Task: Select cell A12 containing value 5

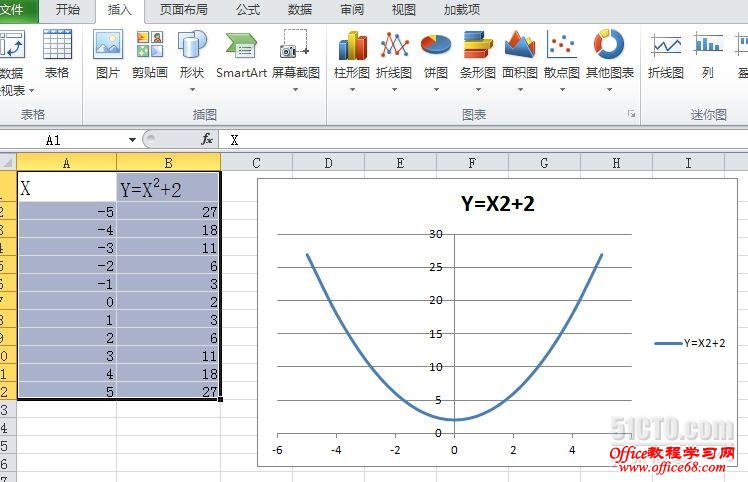Action: coord(67,391)
